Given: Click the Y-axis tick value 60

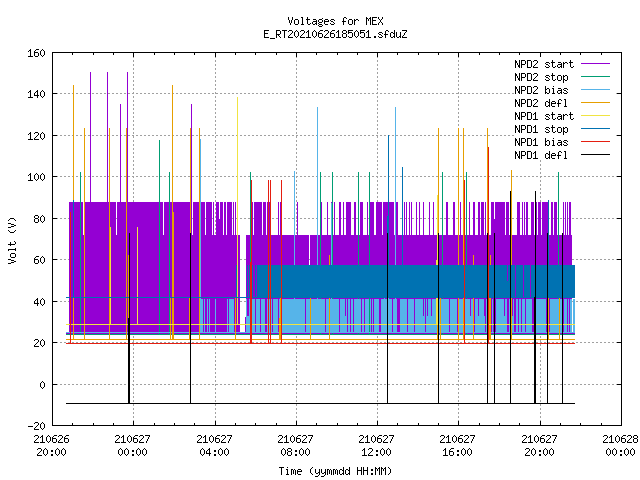Looking at the screenshot, I should click(x=39, y=260).
